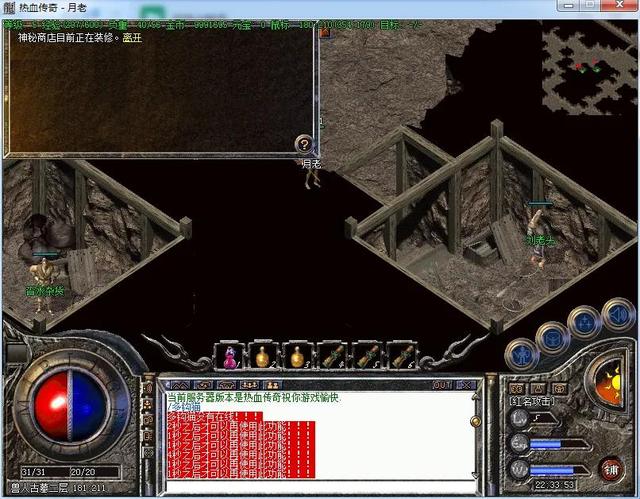Click the map name 兽人古墓二层
The height and width of the screenshot is (499, 640).
point(39,488)
